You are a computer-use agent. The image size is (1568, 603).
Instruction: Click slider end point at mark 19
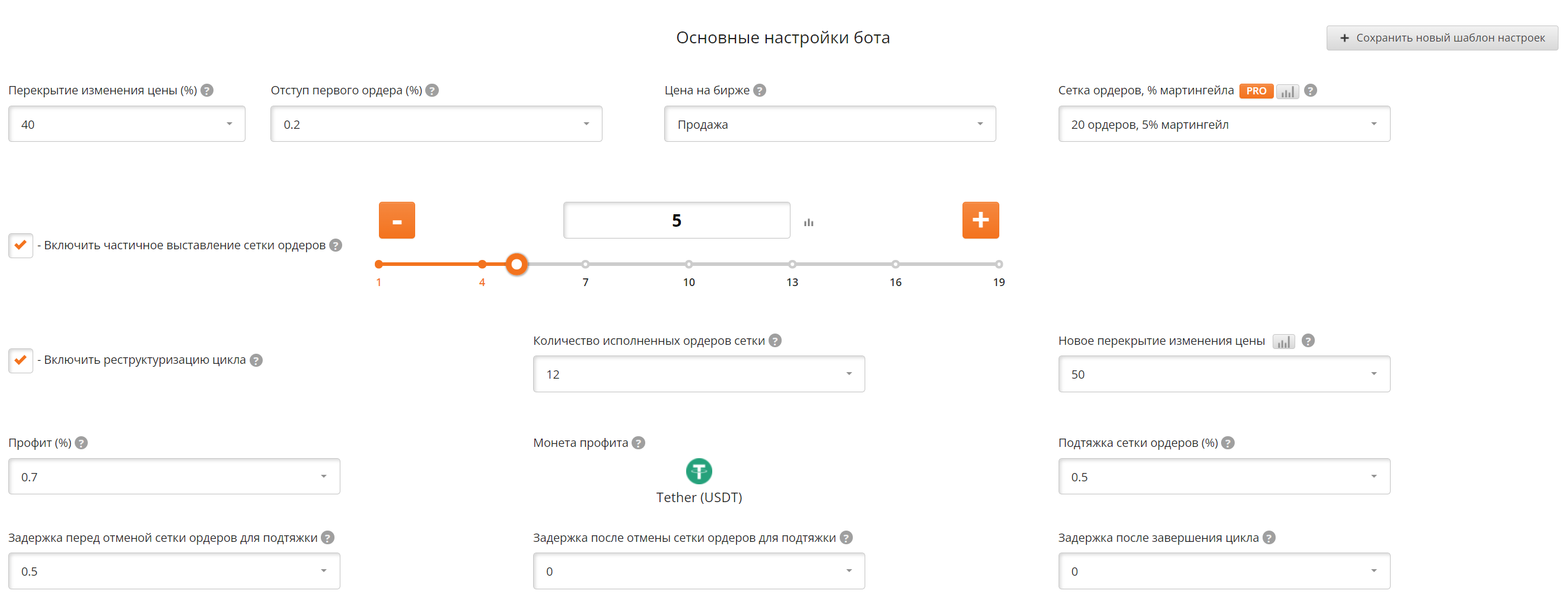click(999, 264)
